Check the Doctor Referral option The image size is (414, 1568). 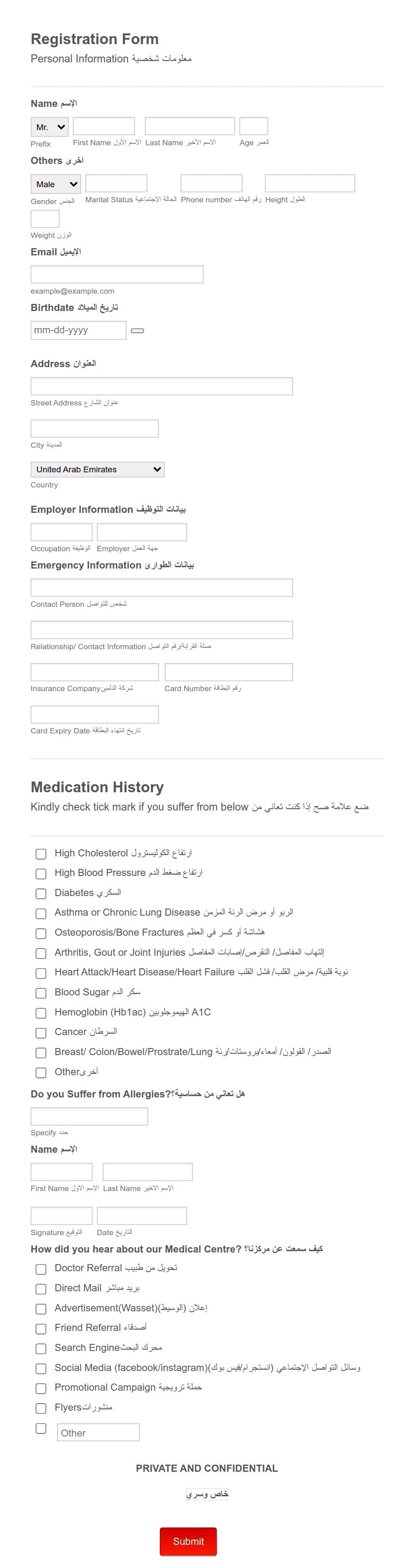pyautogui.click(x=41, y=1269)
